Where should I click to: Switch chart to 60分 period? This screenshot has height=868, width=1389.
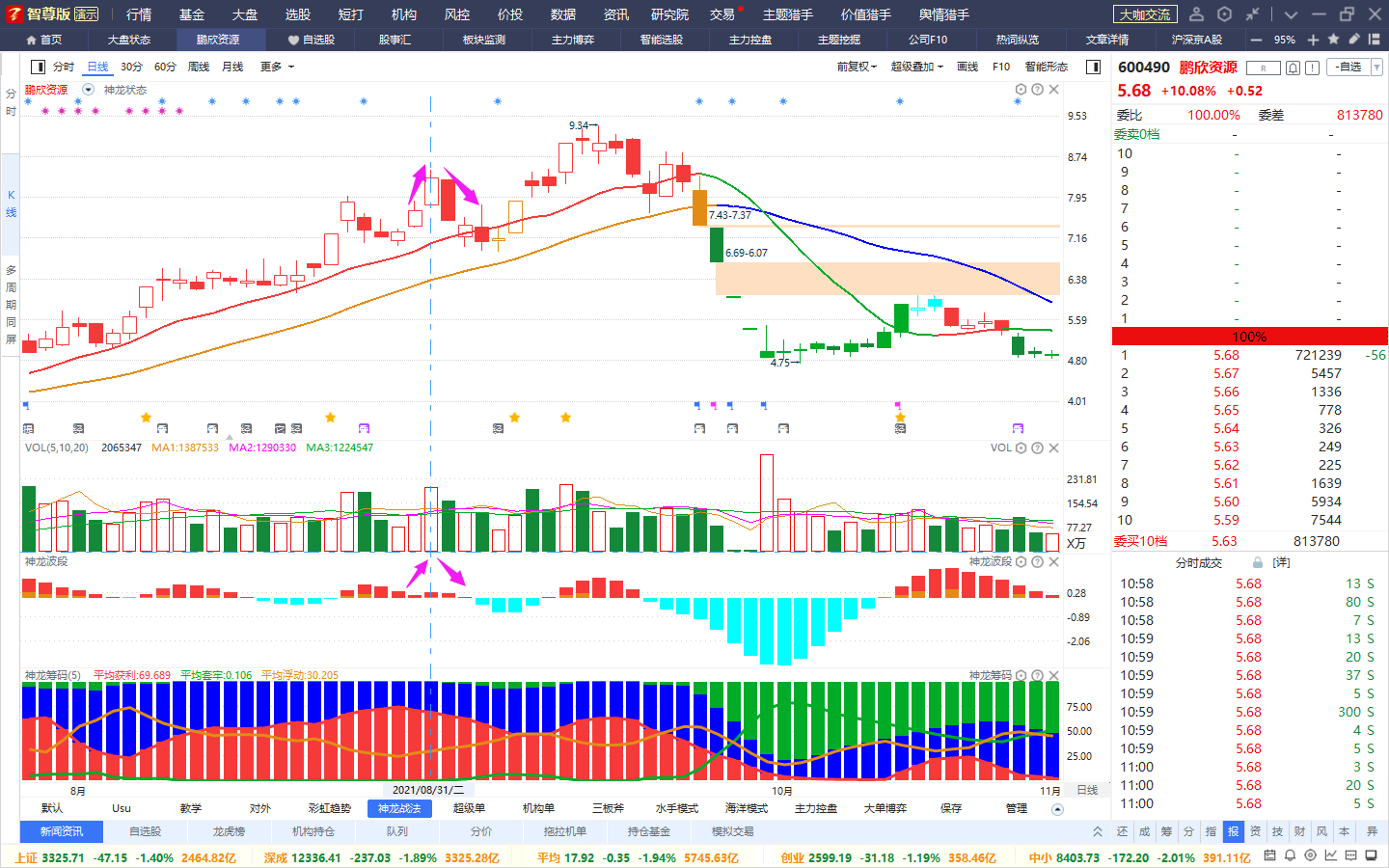(165, 67)
